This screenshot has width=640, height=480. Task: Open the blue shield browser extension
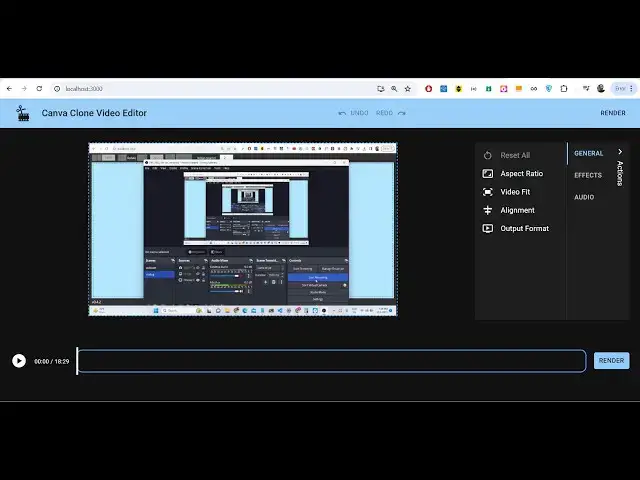549,89
